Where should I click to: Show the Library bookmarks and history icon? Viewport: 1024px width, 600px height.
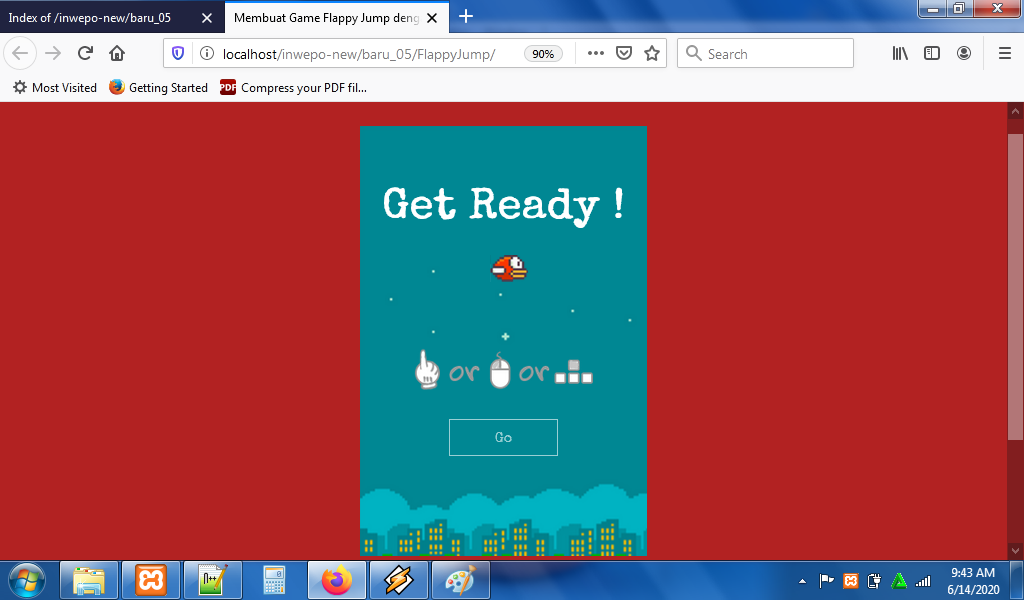pyautogui.click(x=900, y=54)
